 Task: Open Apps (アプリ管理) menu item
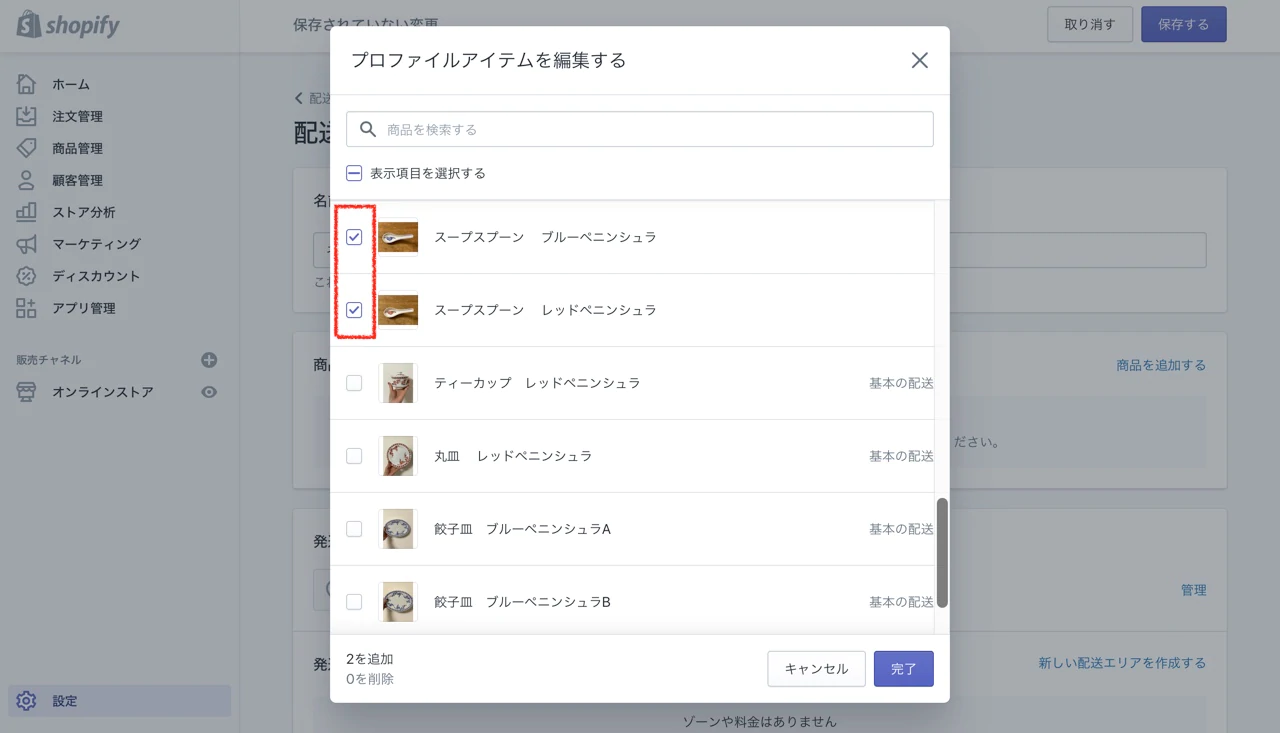click(x=84, y=308)
